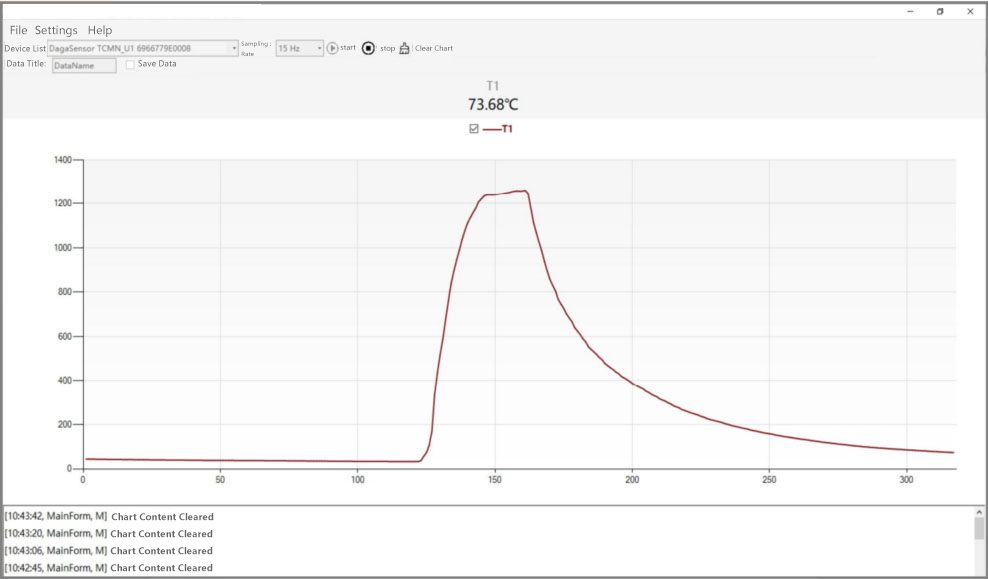Click the start play icon
Screen dimensions: 988x579
click(x=333, y=48)
